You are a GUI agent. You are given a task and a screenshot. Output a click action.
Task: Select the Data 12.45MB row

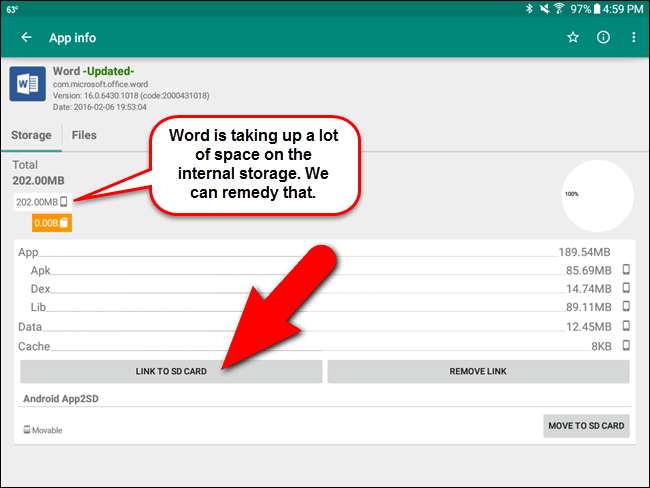pyautogui.click(x=323, y=327)
